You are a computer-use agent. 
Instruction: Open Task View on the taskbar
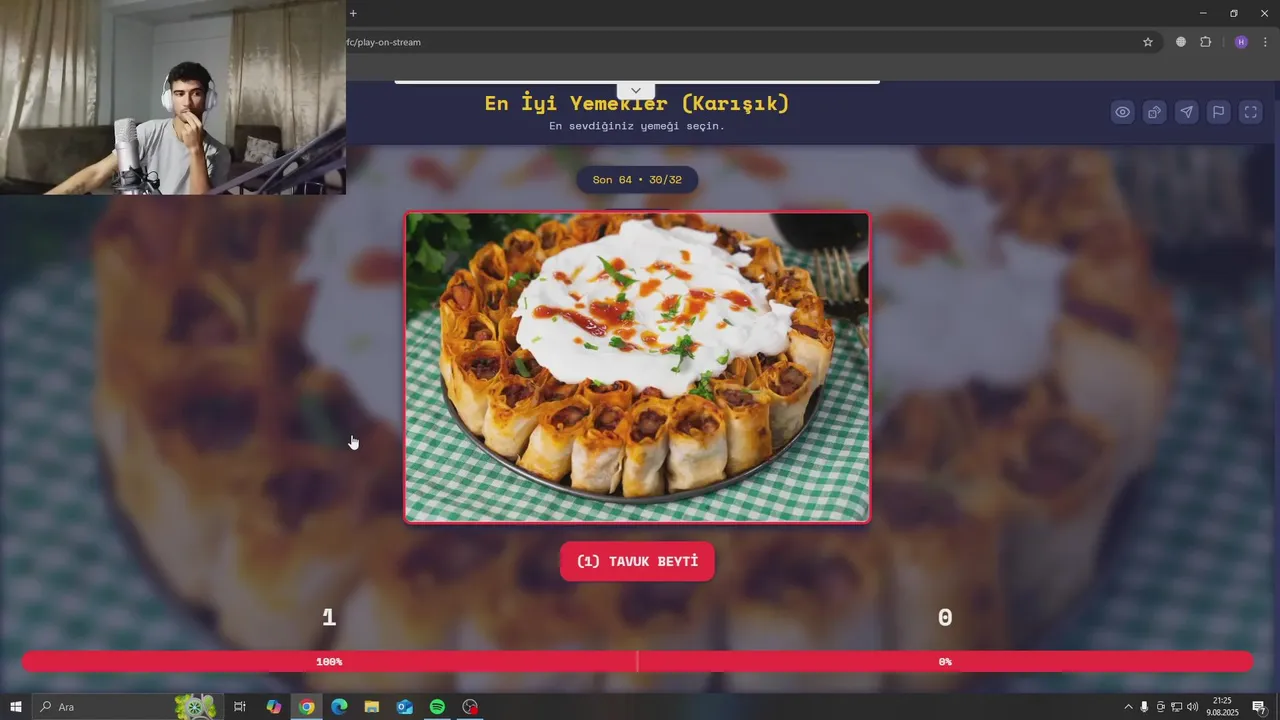(240, 707)
